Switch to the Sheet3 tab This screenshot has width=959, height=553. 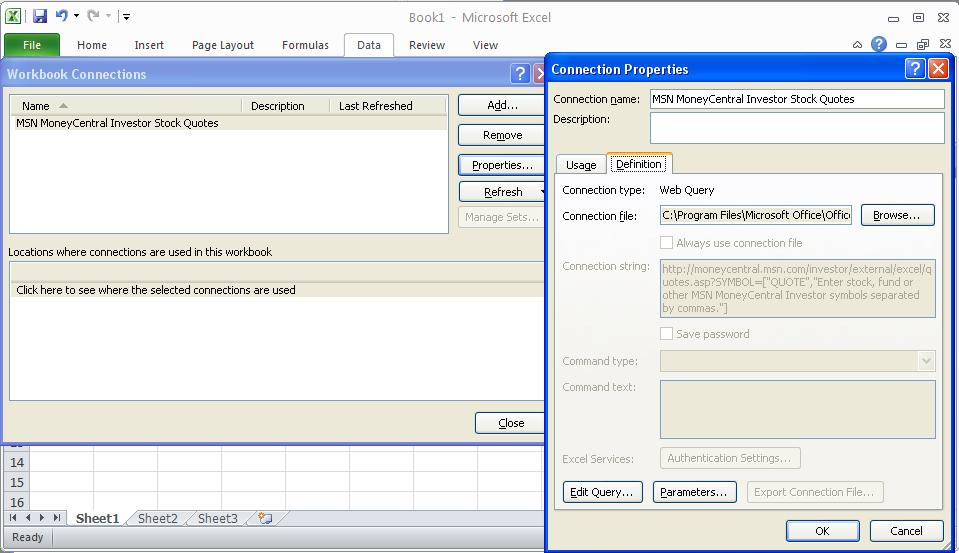(217, 519)
